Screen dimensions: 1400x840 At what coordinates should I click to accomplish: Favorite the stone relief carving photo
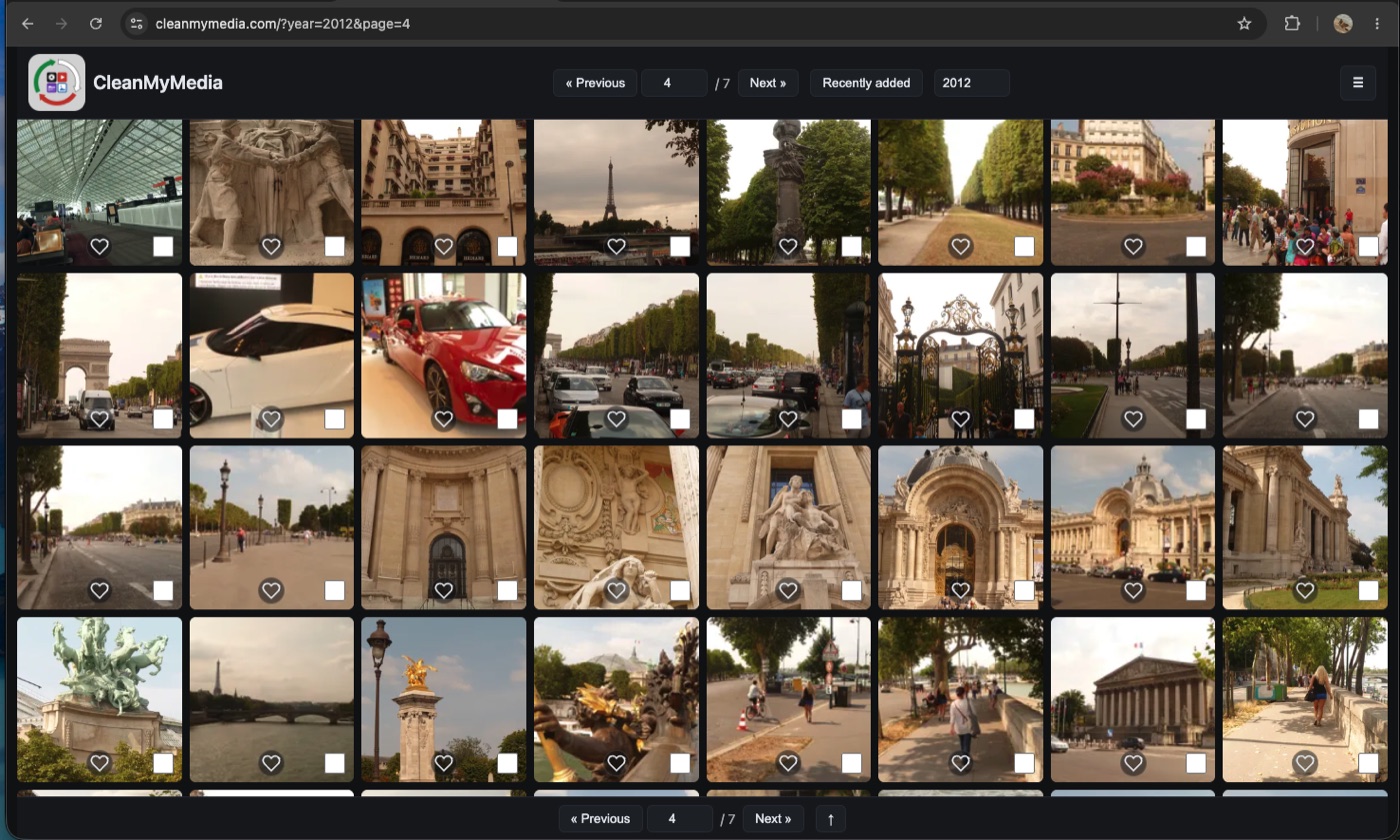tap(271, 246)
